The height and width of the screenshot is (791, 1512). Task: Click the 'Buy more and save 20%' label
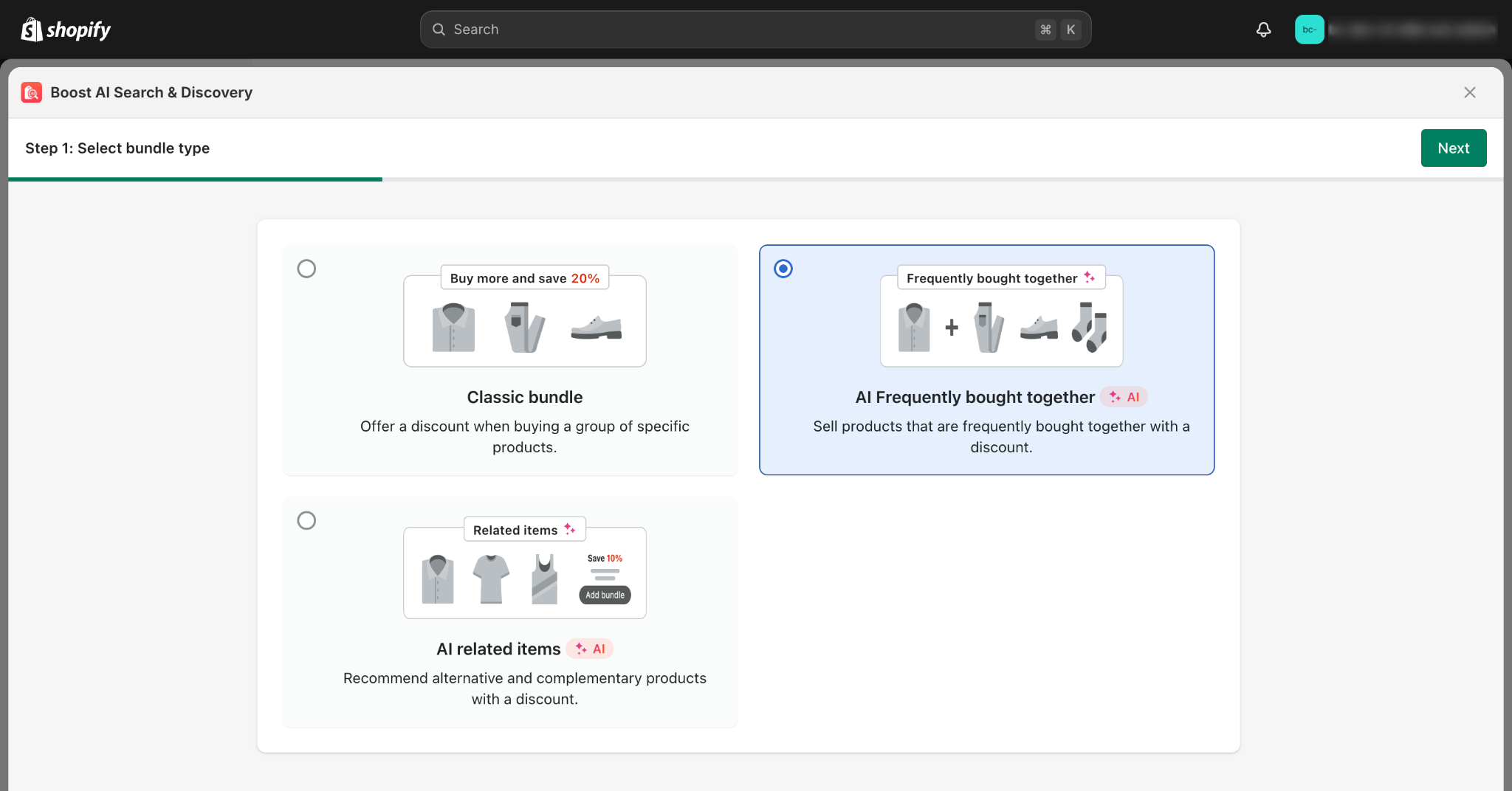[x=525, y=278]
